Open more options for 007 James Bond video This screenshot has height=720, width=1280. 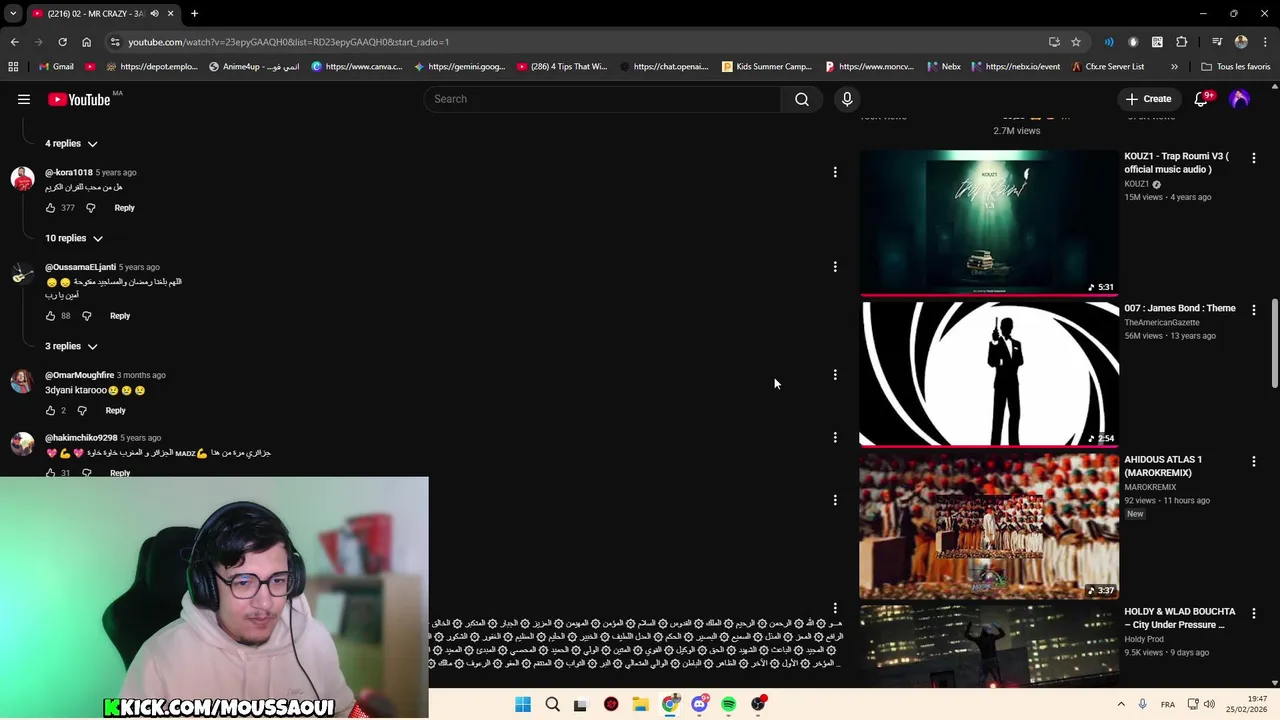tap(1254, 310)
